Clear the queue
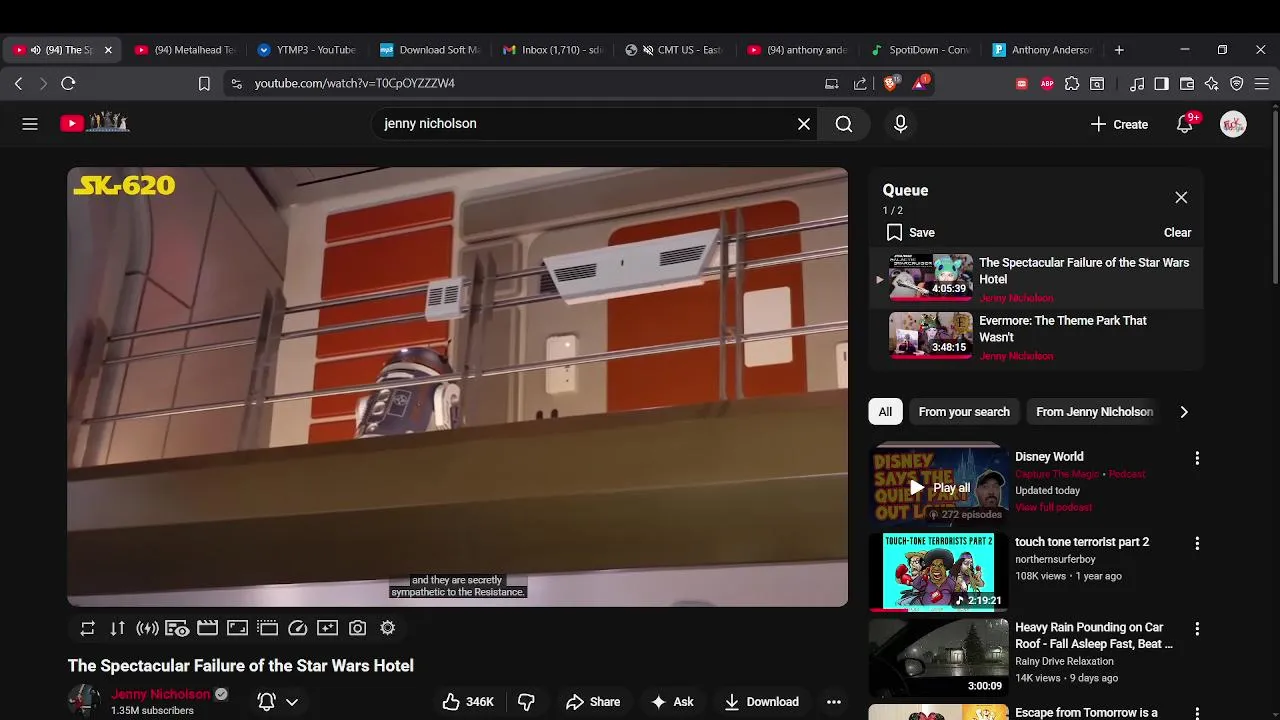Screen dimensions: 1280x720 tap(1177, 232)
